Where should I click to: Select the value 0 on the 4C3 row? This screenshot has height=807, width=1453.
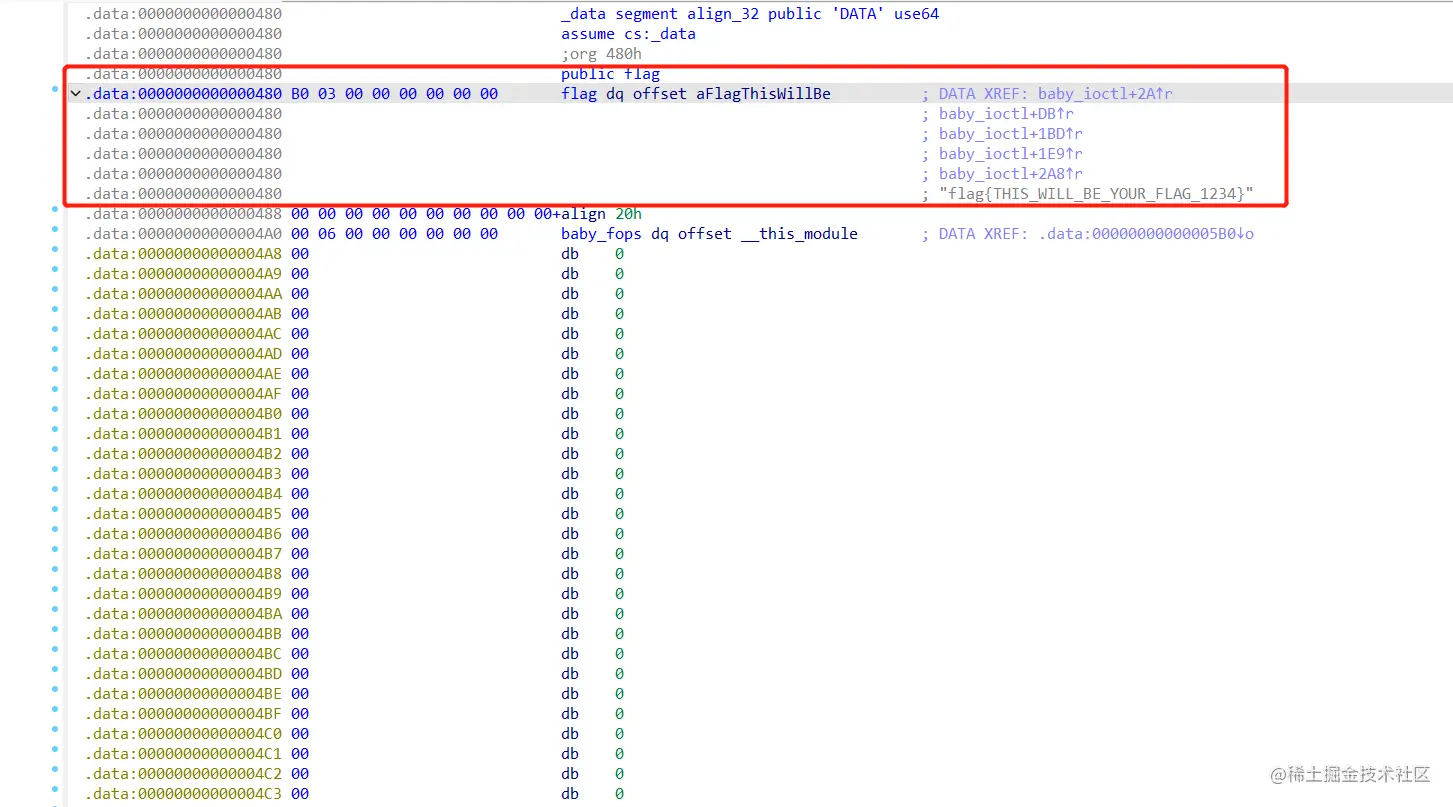(619, 794)
